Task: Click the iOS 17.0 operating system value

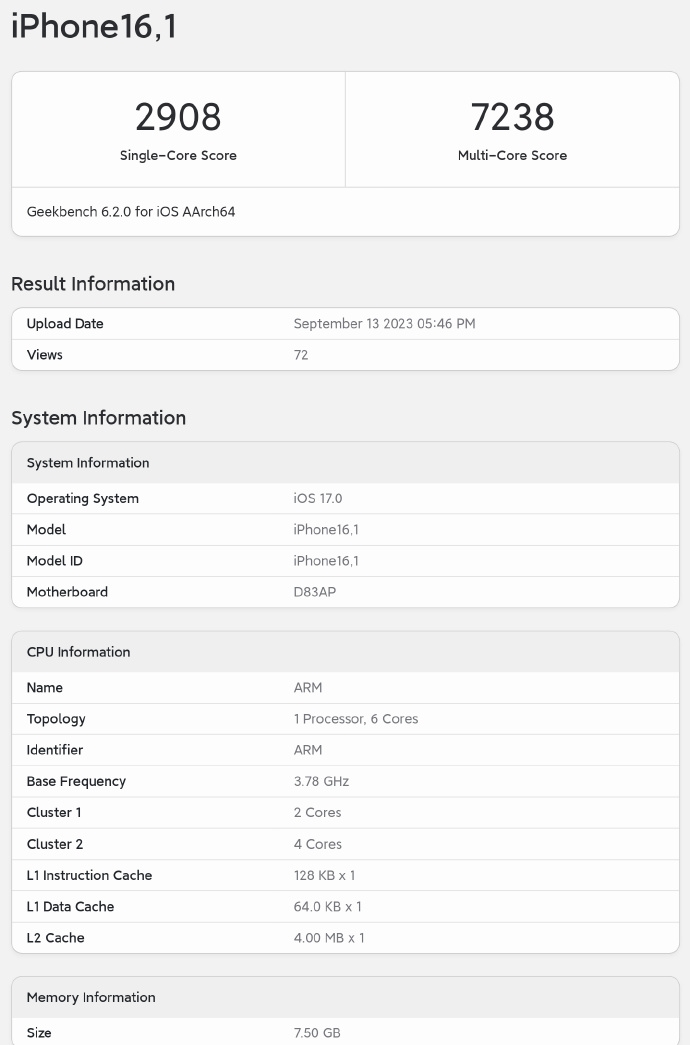Action: pos(318,499)
